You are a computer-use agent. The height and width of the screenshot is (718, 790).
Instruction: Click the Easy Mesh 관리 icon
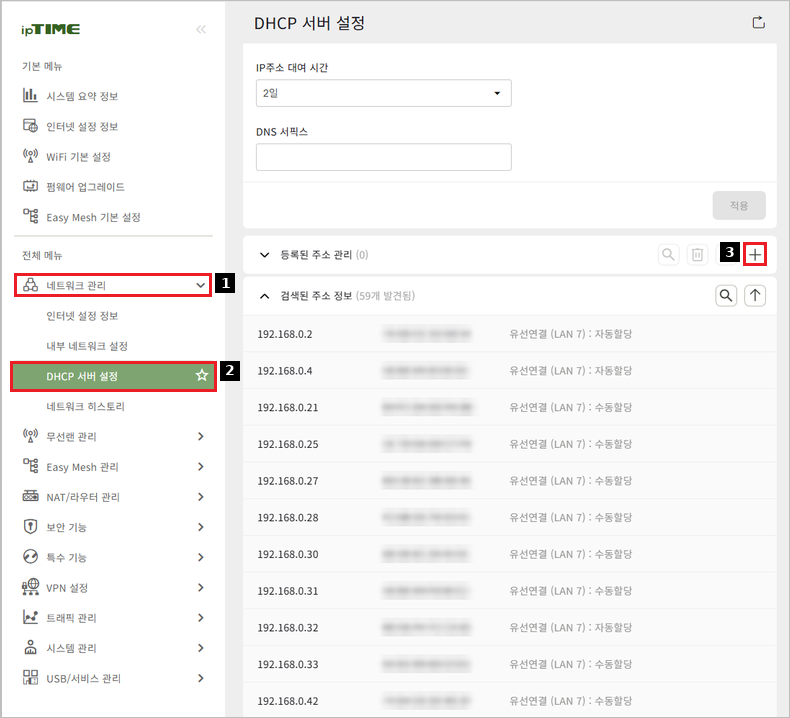[x=30, y=466]
